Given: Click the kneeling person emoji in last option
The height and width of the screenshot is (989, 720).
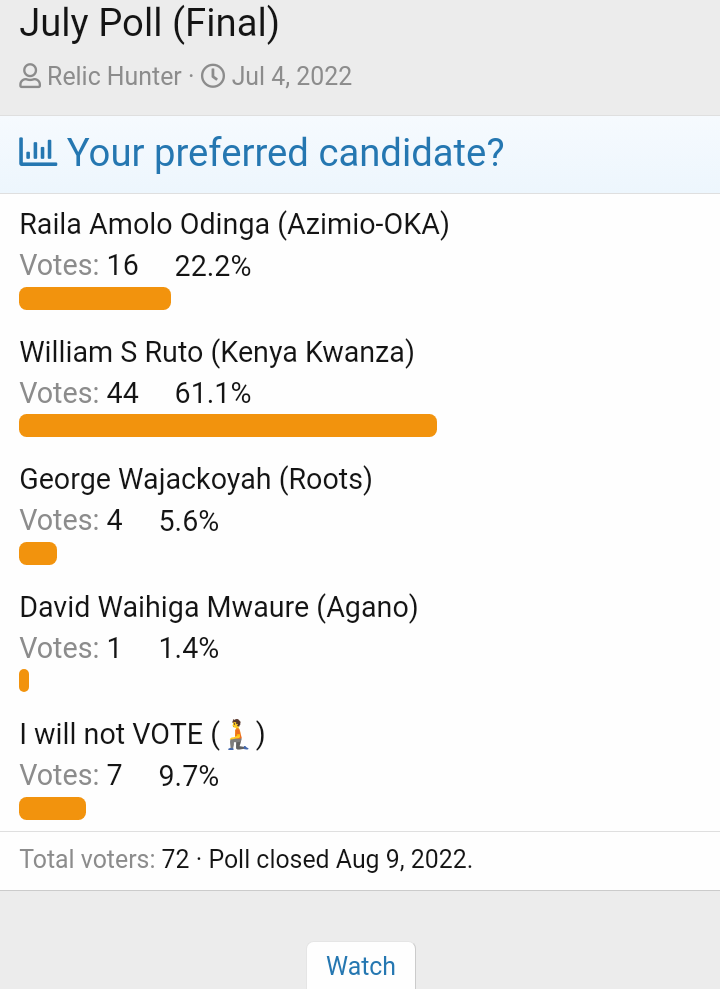Looking at the screenshot, I should pos(237,734).
